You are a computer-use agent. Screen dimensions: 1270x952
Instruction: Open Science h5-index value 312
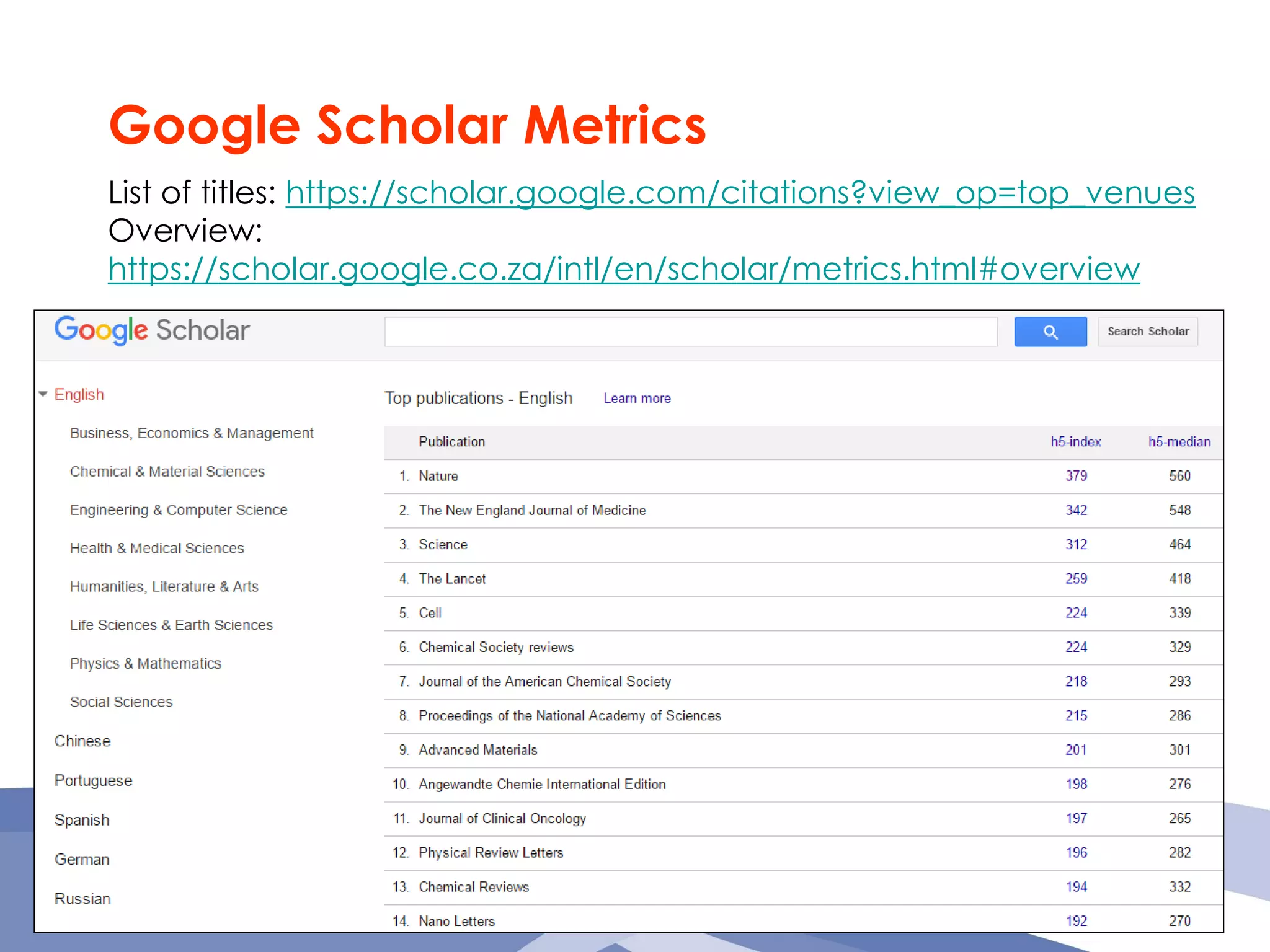1077,544
